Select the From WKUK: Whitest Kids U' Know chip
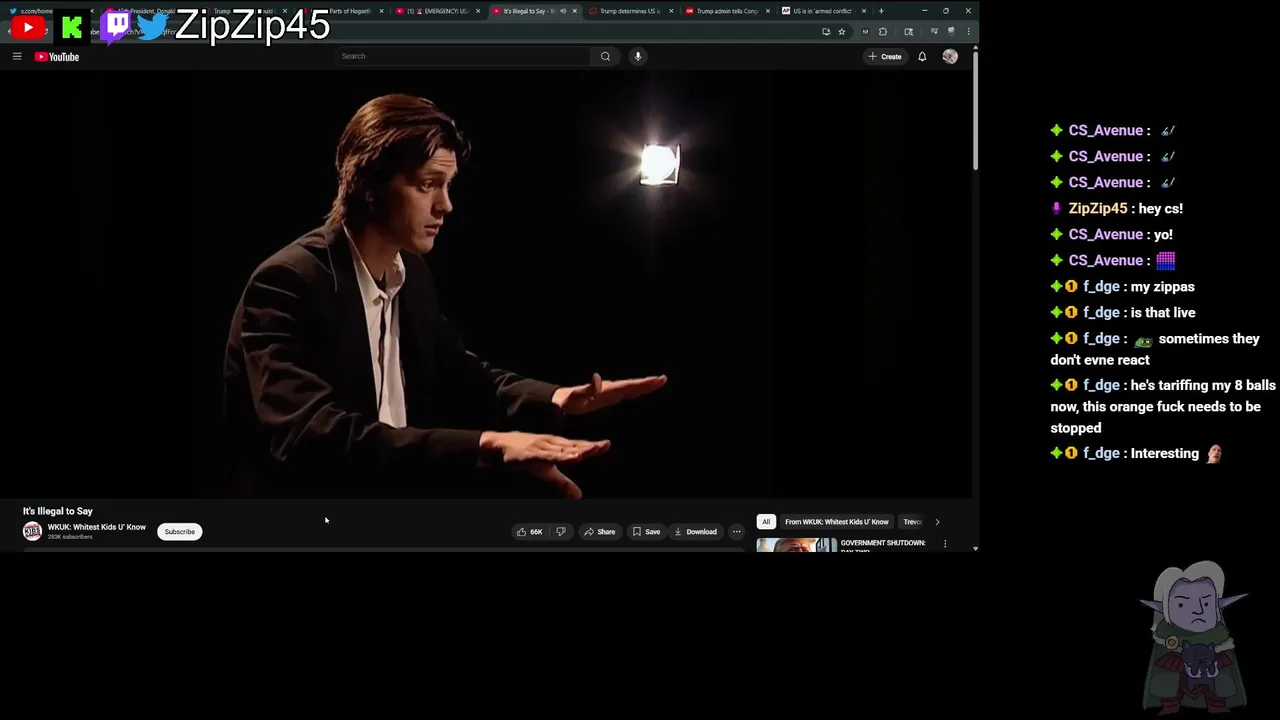 (837, 522)
